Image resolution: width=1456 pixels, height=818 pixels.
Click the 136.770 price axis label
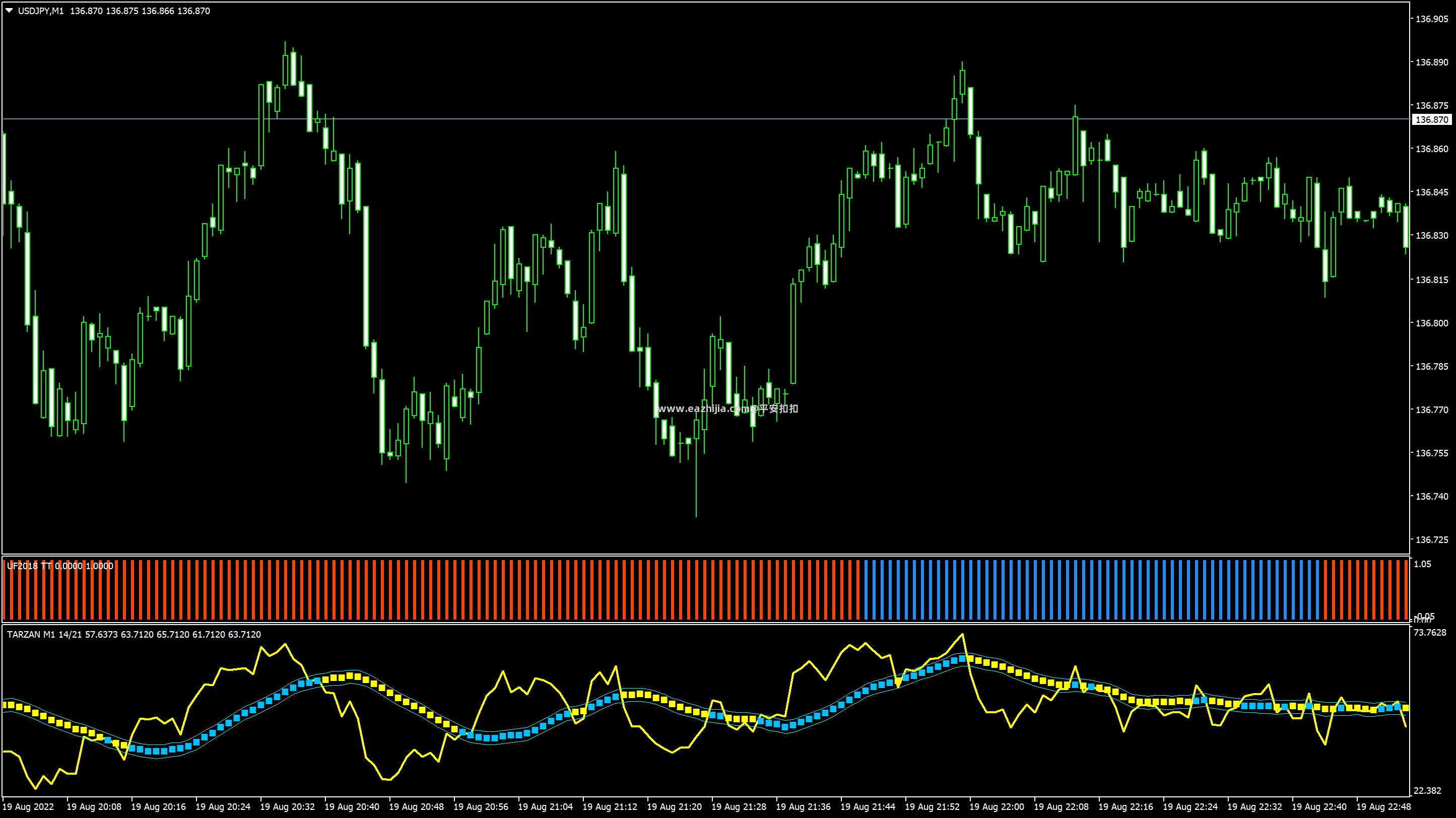click(x=1432, y=410)
